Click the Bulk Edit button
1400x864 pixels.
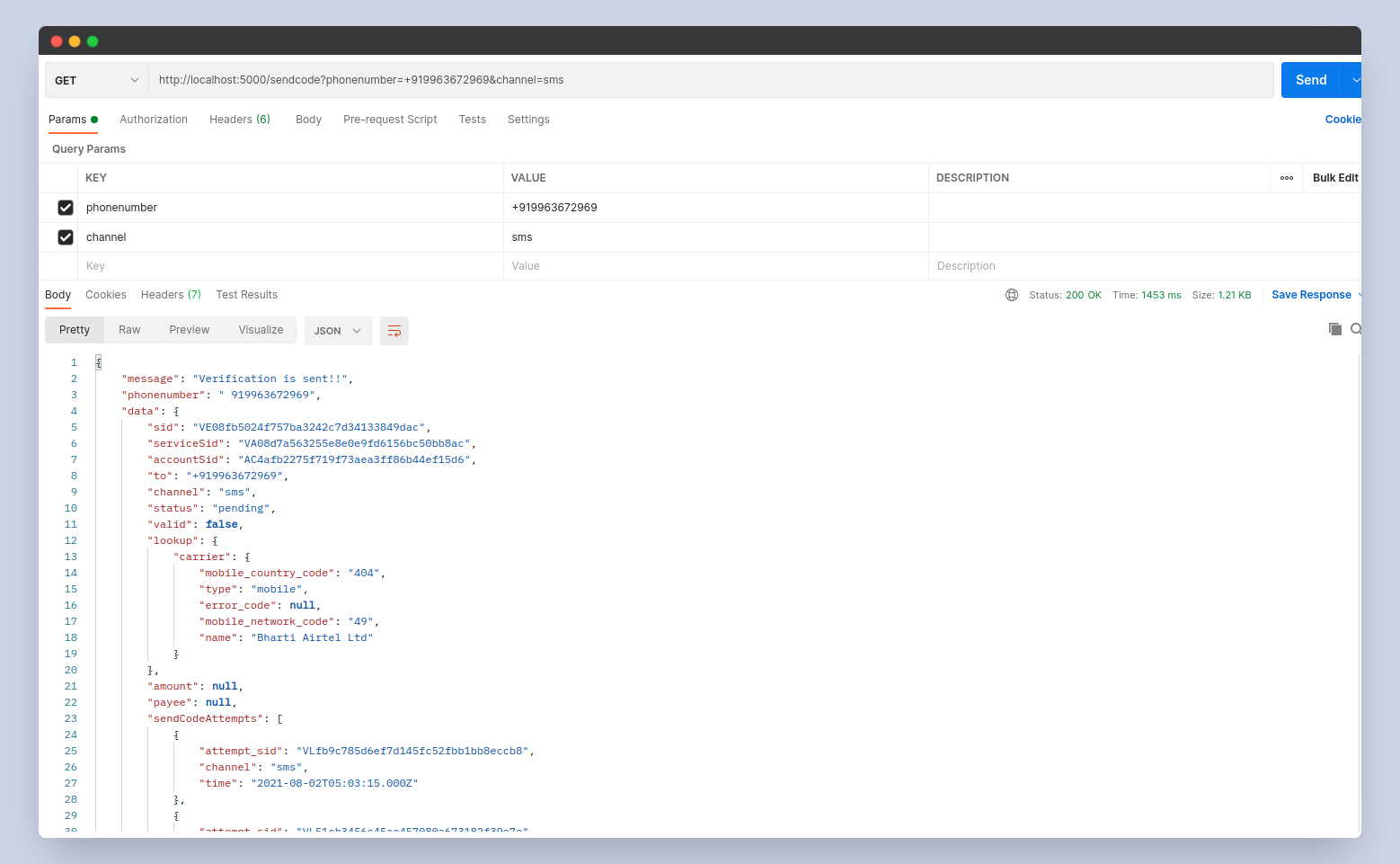click(1335, 178)
